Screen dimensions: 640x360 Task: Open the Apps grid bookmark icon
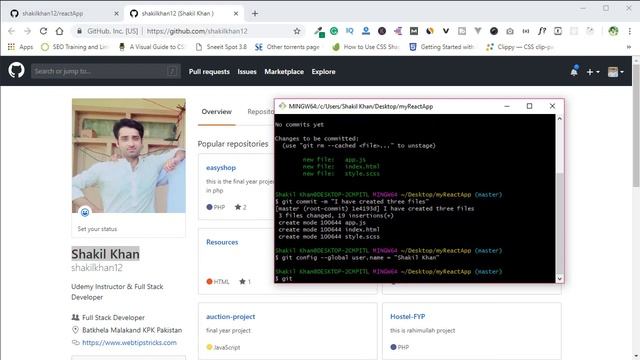coord(11,47)
